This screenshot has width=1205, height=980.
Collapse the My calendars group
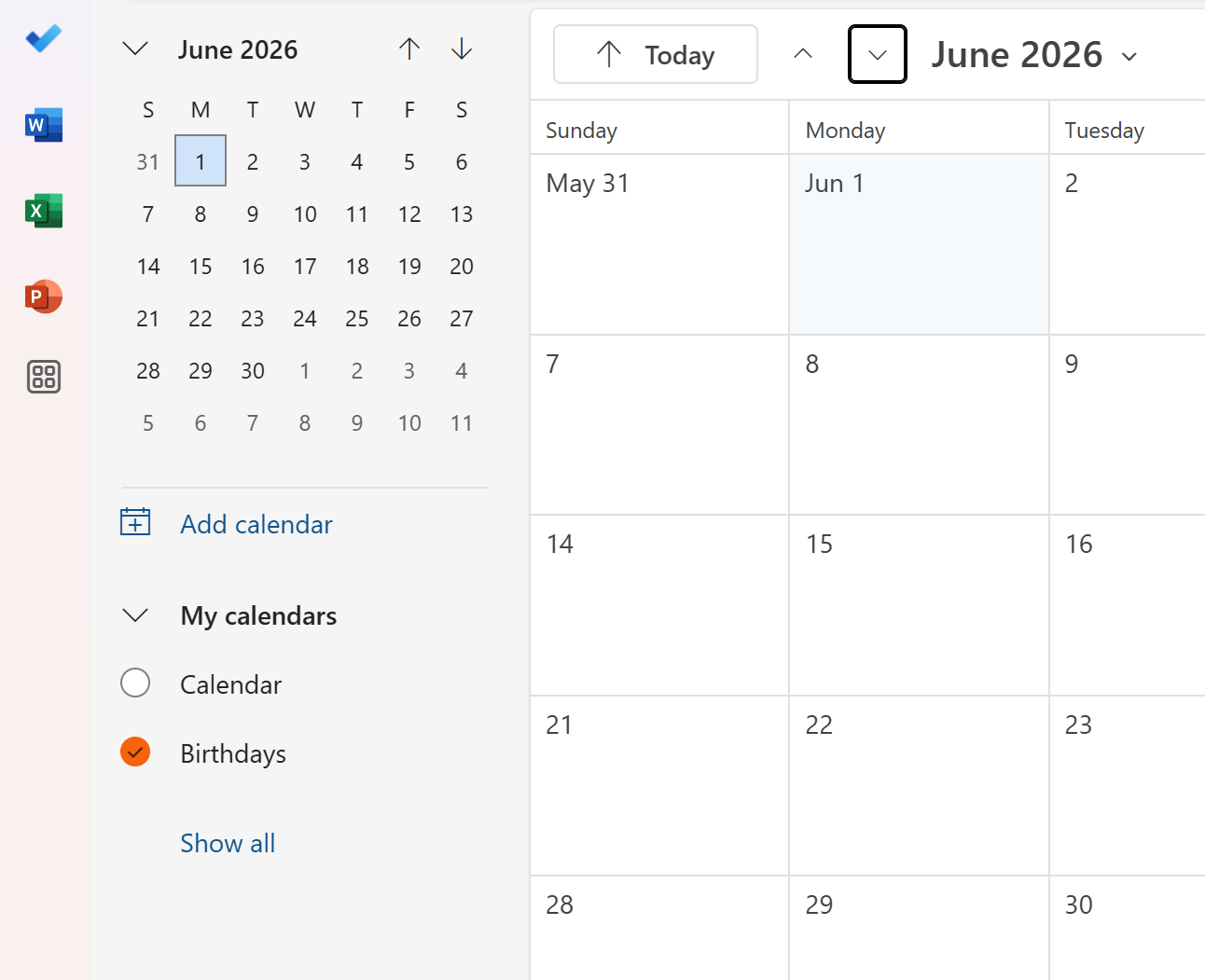tap(136, 615)
